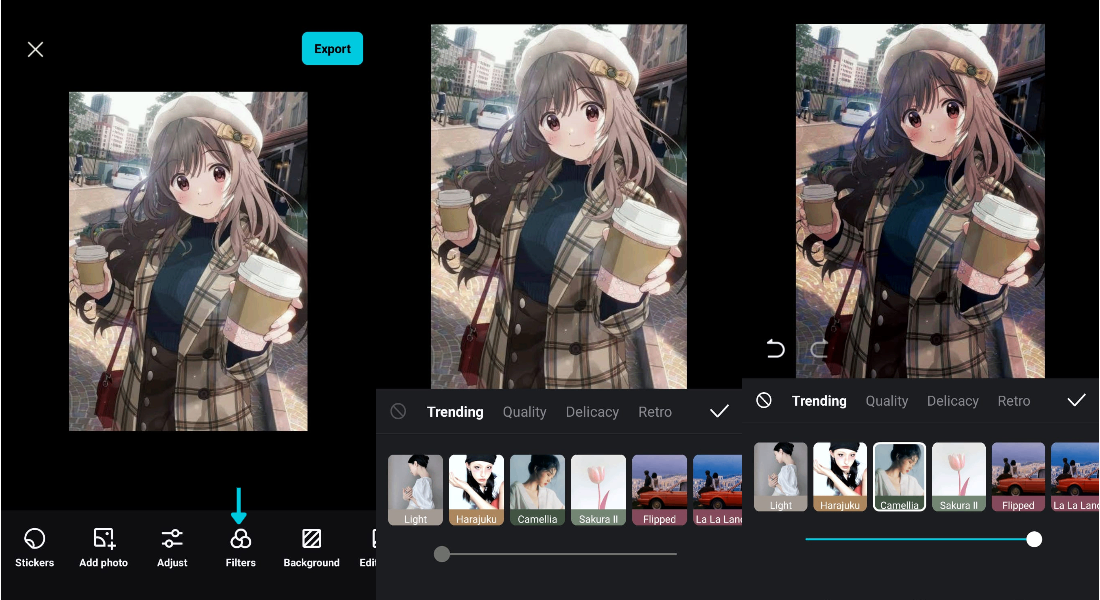Screen dimensions: 1100x600
Task: Tap the no-filter icon in the middle panel
Action: pyautogui.click(x=398, y=411)
